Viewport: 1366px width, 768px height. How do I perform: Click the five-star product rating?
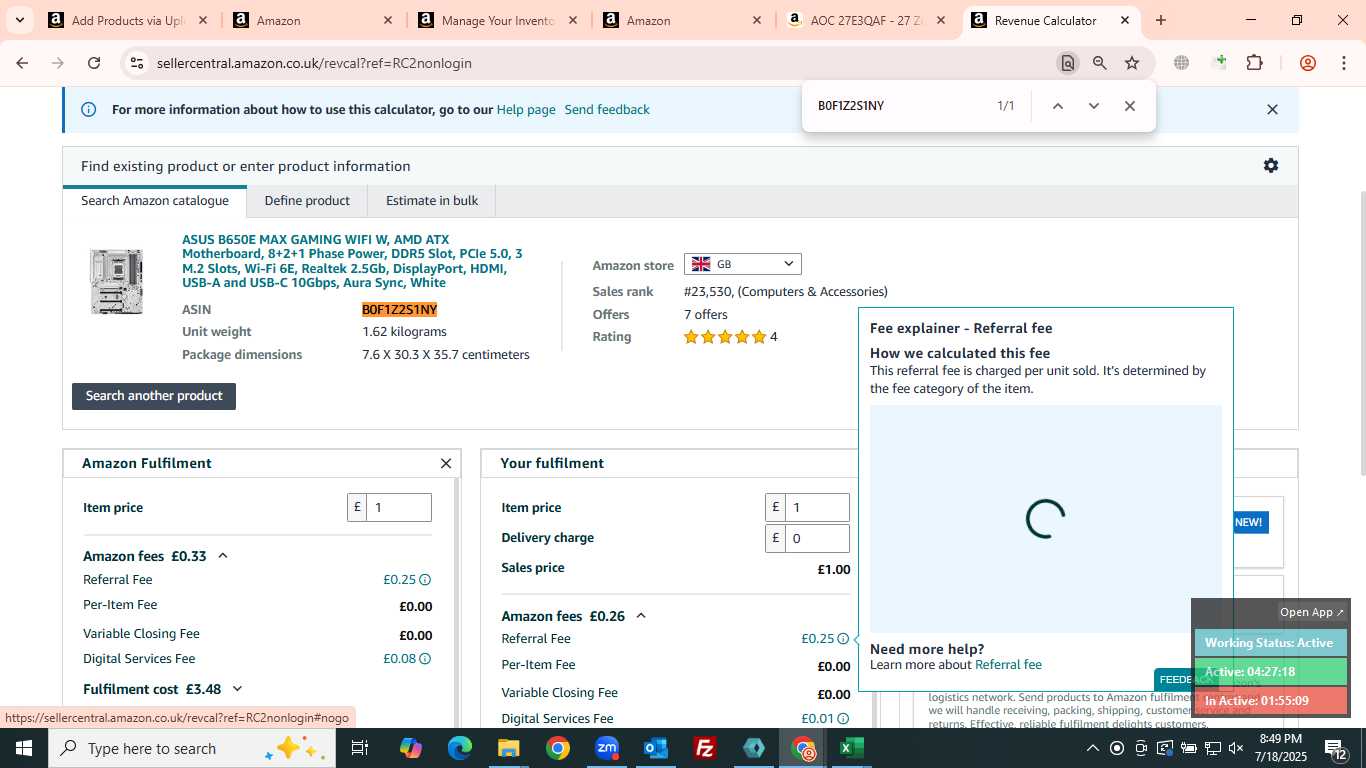coord(725,337)
